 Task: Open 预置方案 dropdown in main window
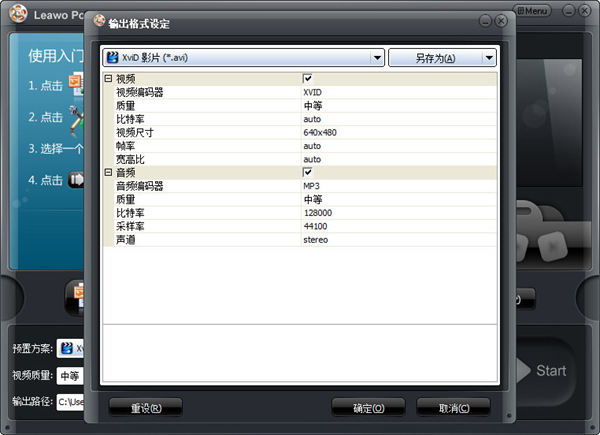pos(70,348)
